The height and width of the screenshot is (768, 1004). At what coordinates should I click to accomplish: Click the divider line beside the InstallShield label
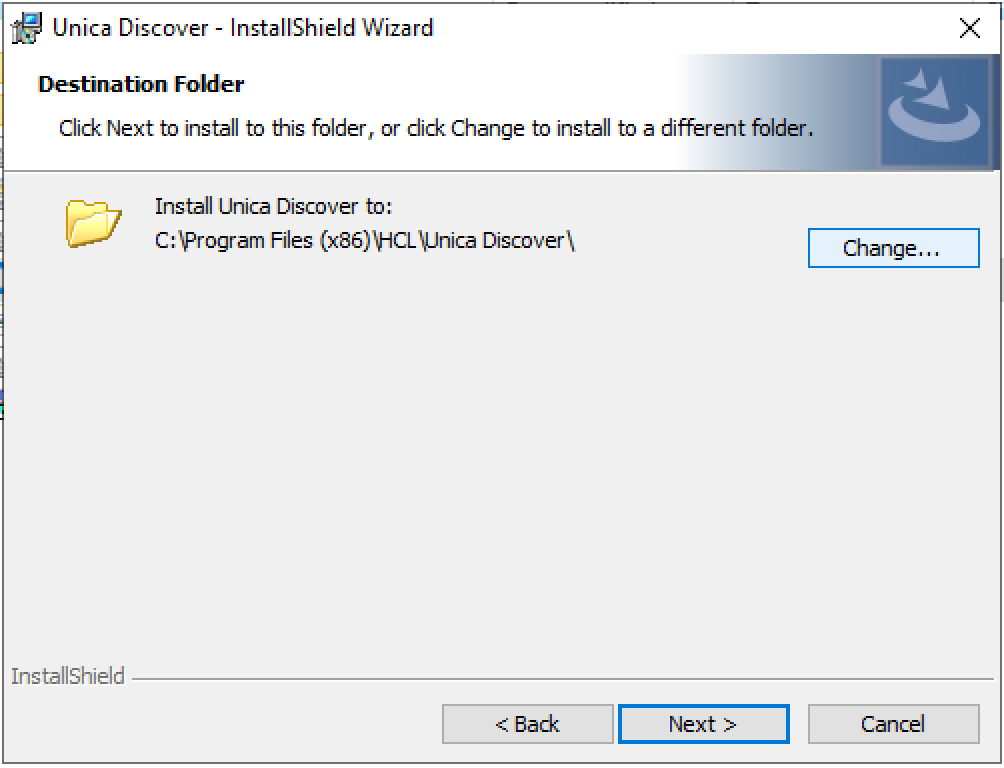560,679
